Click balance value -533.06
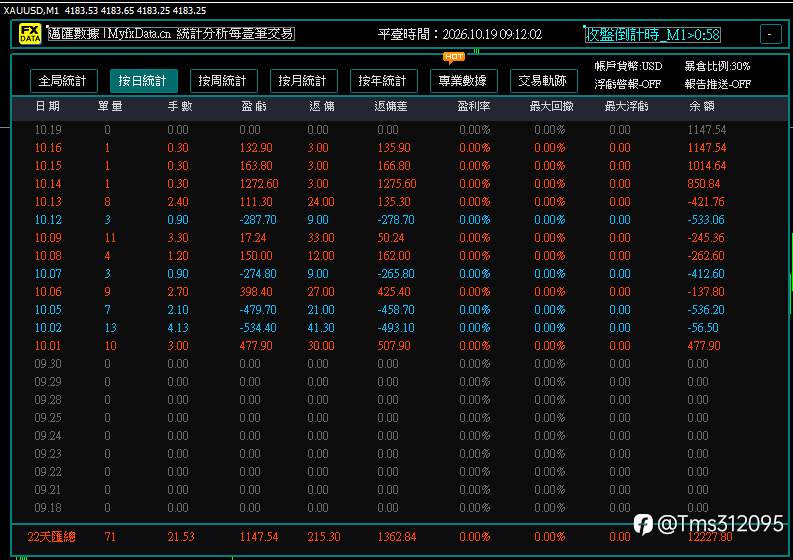 tap(706, 220)
